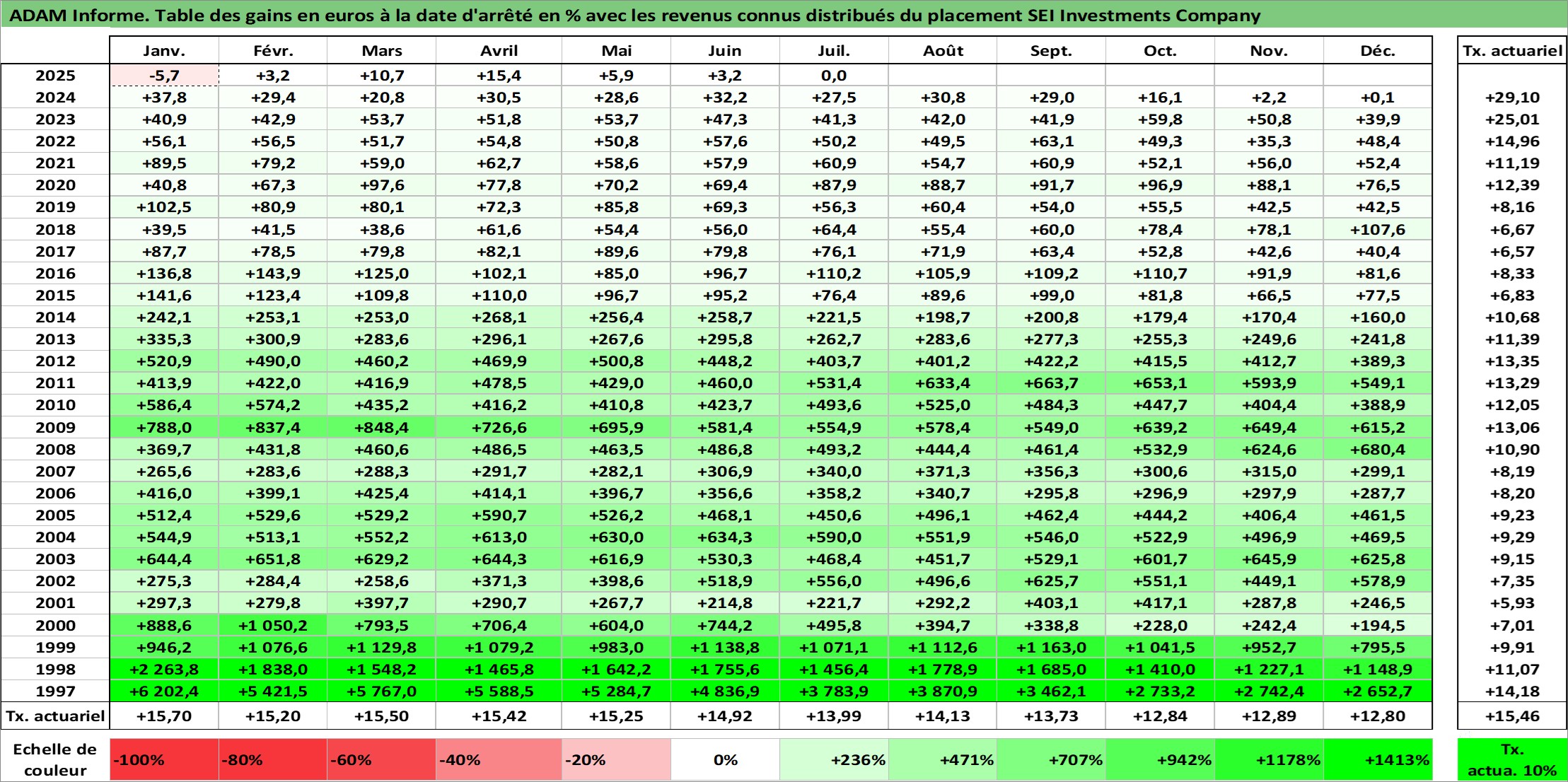The height and width of the screenshot is (782, 1568).
Task: Click the +2 652,7 cell in December 1997
Action: (1378, 691)
